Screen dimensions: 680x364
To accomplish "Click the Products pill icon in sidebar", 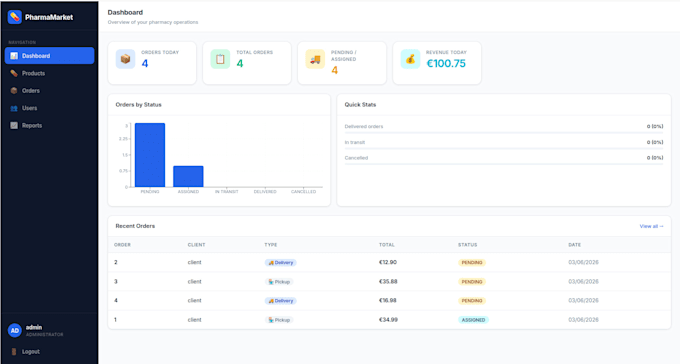I will pos(14,73).
